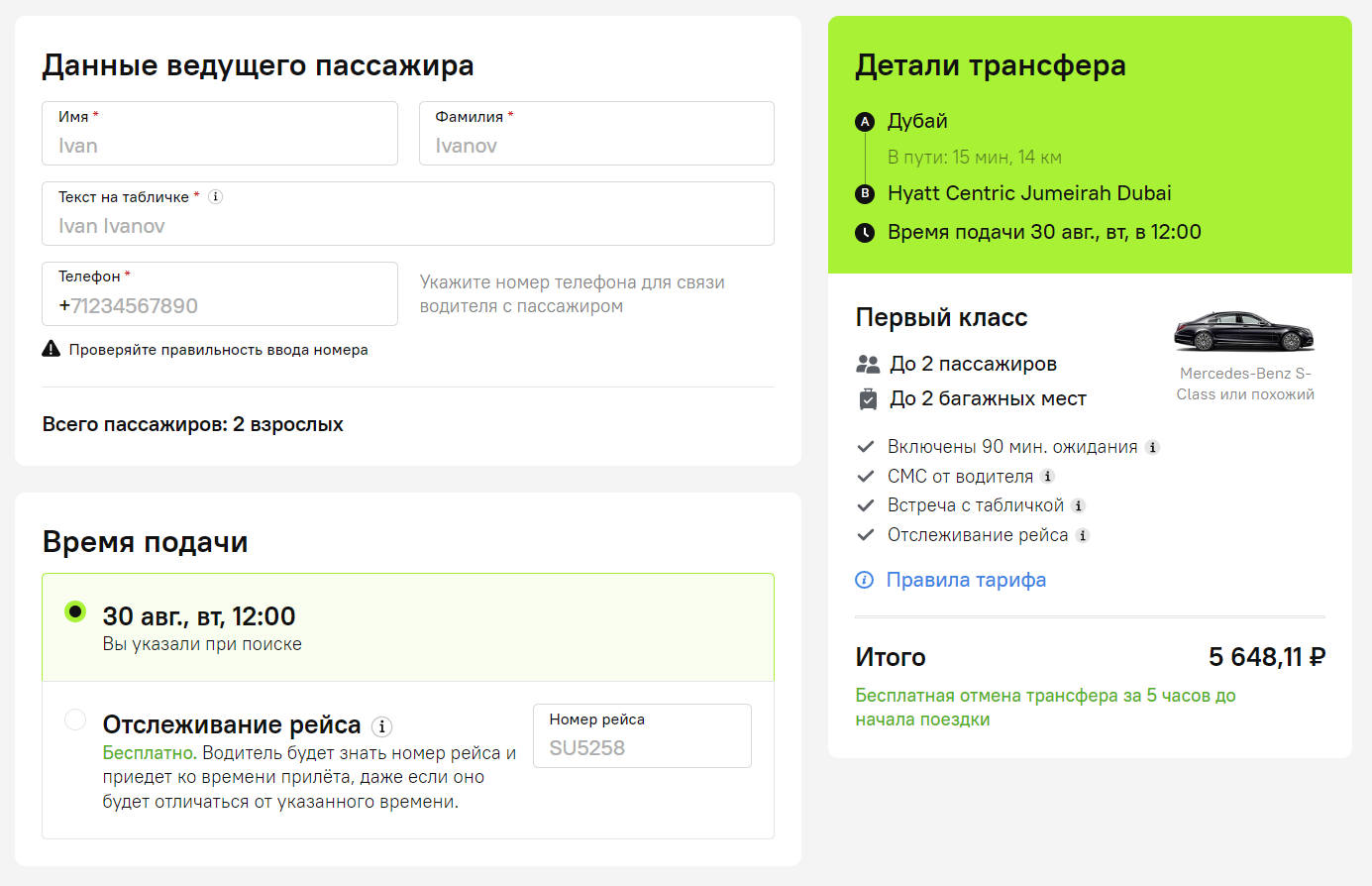The width and height of the screenshot is (1372, 886).
Task: Click the warning triangle icon under phone field
Action: pos(52,349)
